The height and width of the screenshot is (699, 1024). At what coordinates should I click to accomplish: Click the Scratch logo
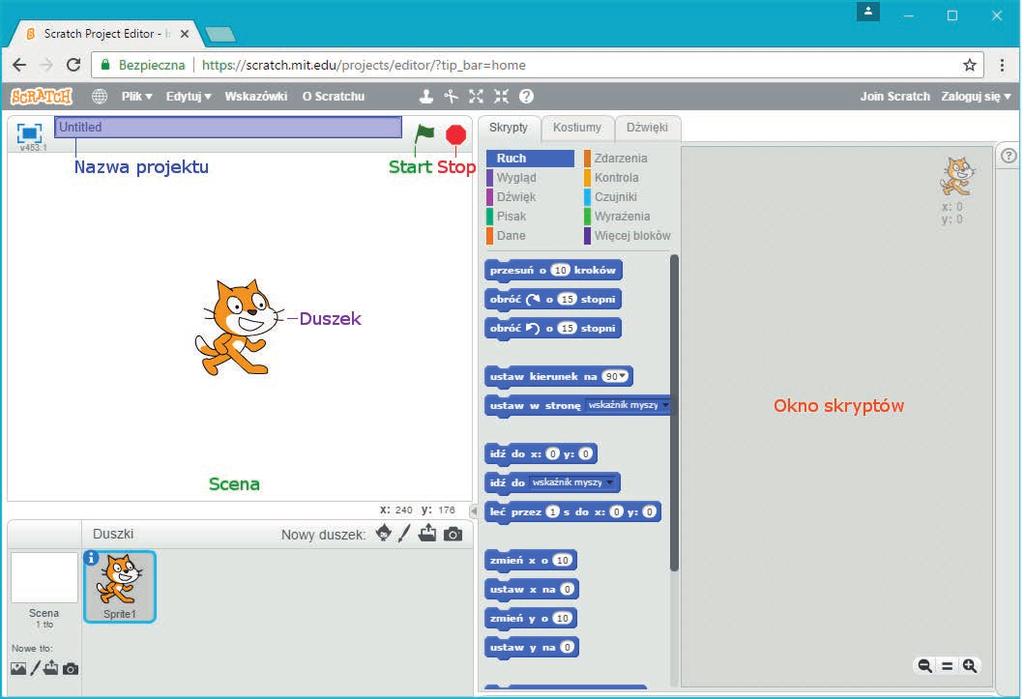pyautogui.click(x=42, y=96)
